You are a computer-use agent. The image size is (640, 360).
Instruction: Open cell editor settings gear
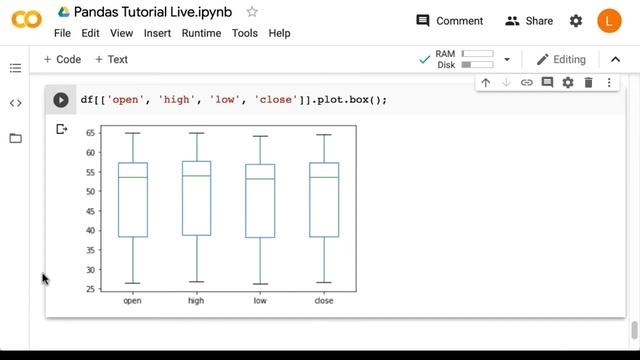[x=568, y=83]
